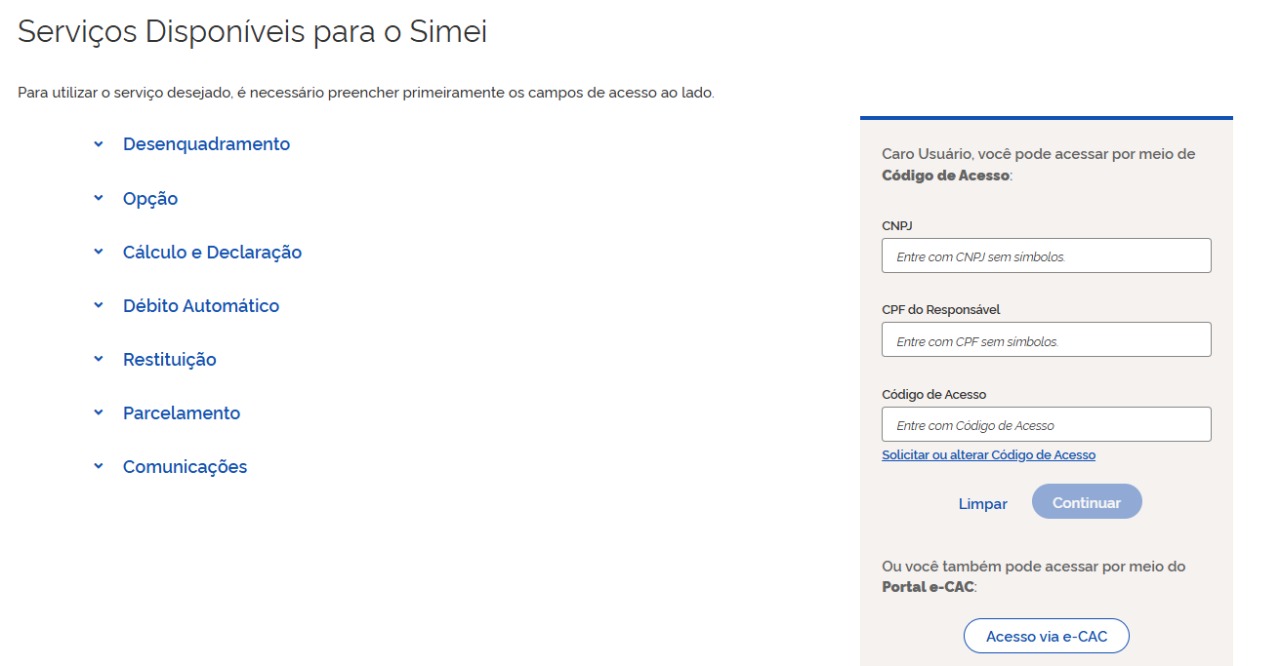1280x666 pixels.
Task: Open the Opção section label
Action: pyautogui.click(x=150, y=199)
